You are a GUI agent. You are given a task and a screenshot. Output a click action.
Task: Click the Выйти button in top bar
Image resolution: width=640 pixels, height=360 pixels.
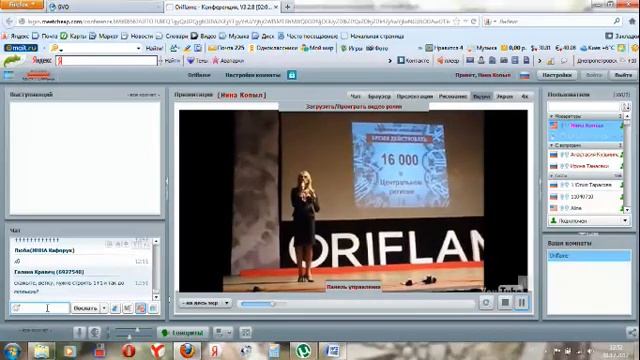click(623, 75)
